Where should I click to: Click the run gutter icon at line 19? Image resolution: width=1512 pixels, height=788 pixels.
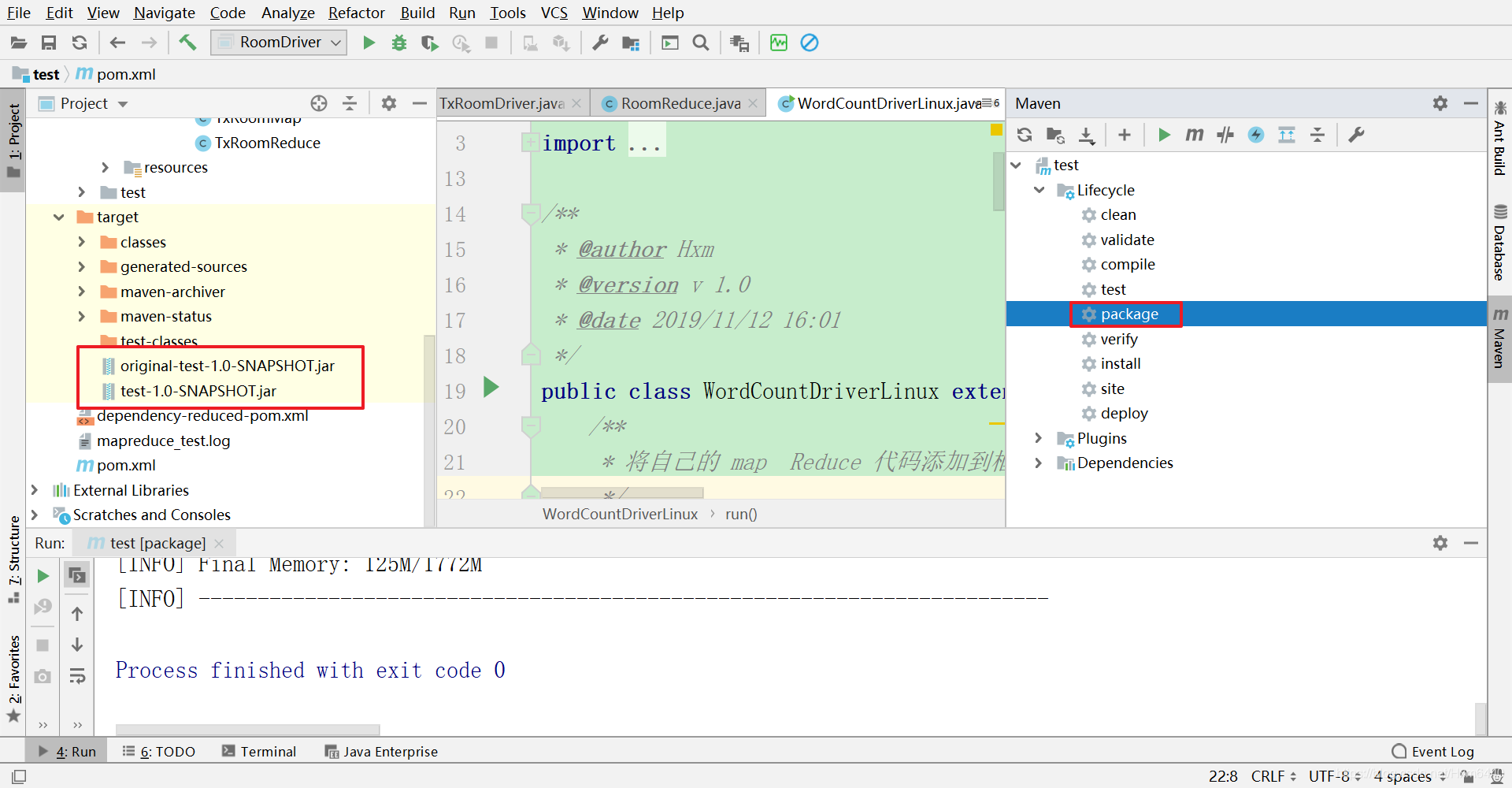[x=491, y=387]
